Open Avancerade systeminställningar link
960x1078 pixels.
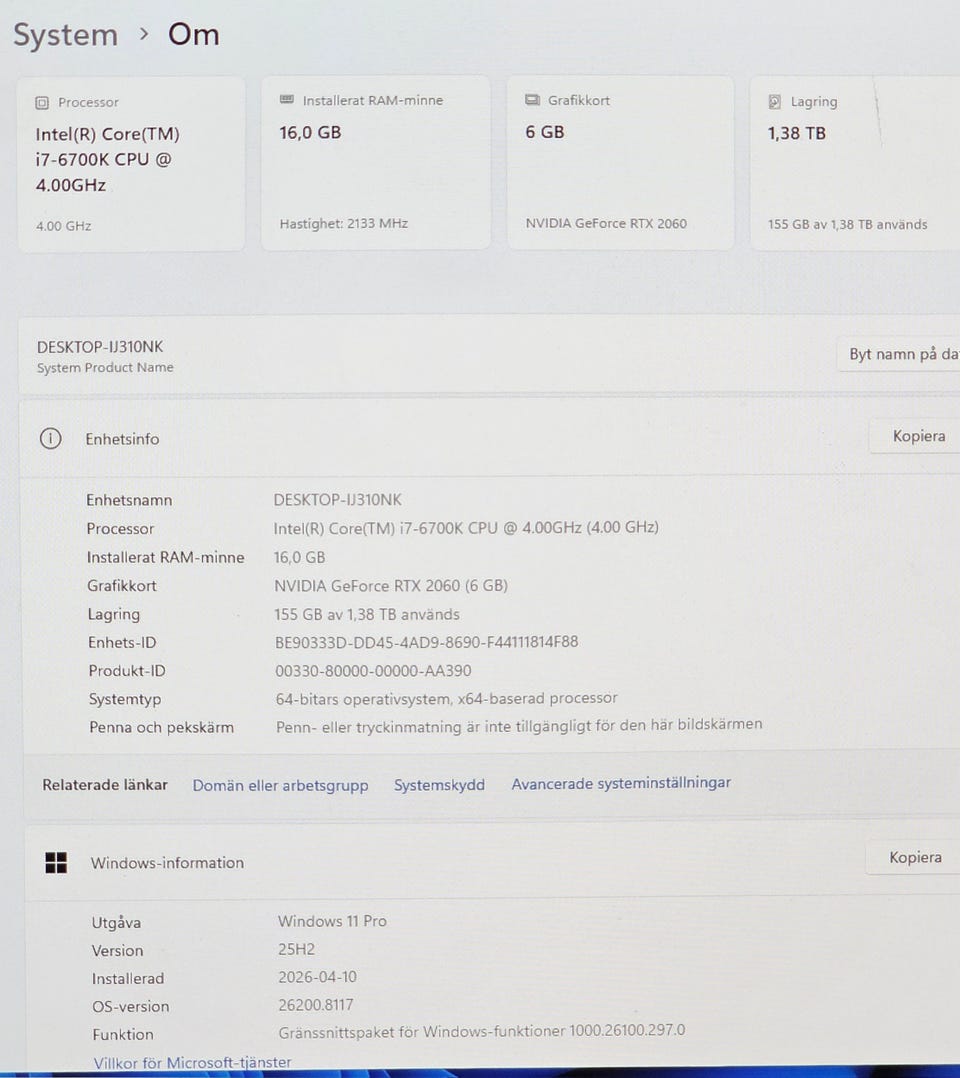tap(621, 783)
